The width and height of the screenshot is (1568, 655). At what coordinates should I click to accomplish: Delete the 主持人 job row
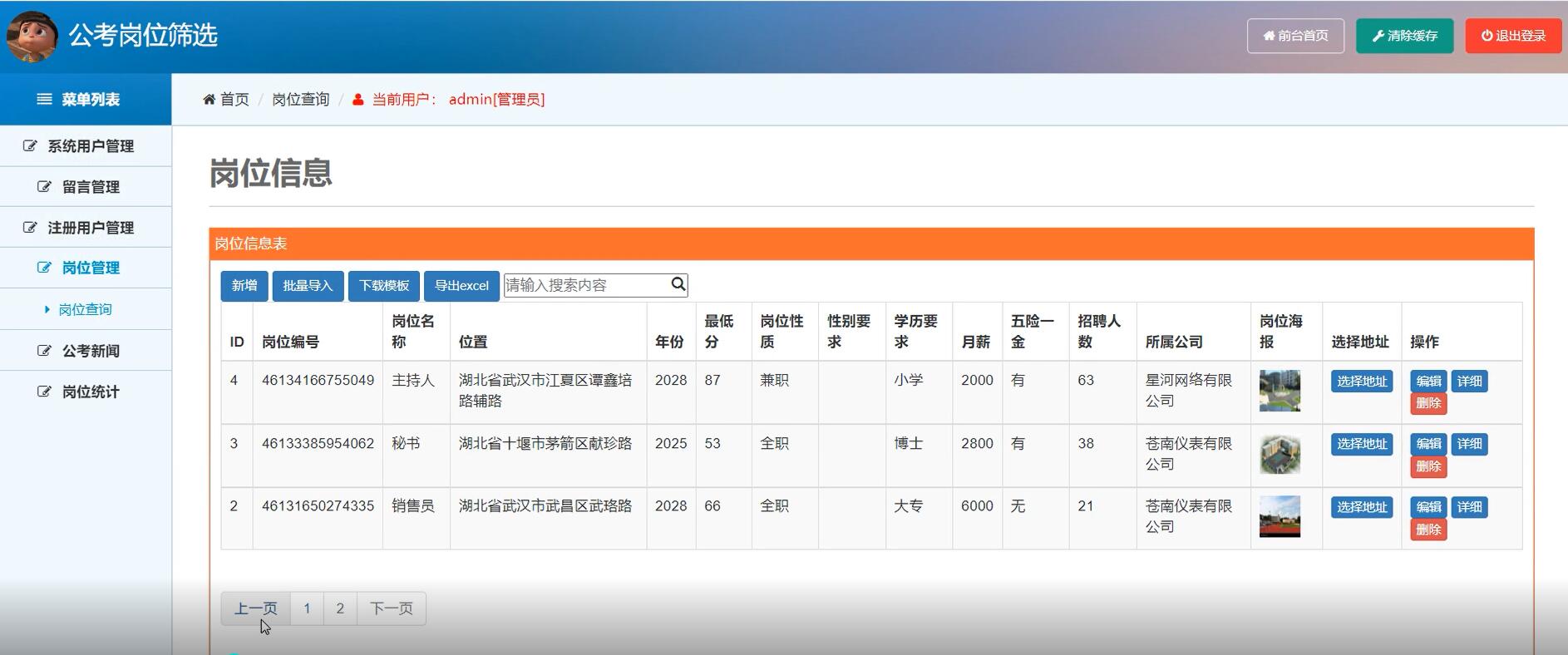[1428, 403]
